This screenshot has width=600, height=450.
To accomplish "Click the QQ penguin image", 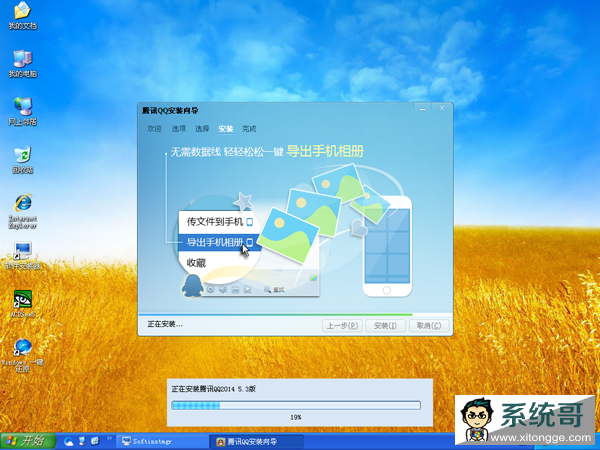I will click(x=192, y=286).
